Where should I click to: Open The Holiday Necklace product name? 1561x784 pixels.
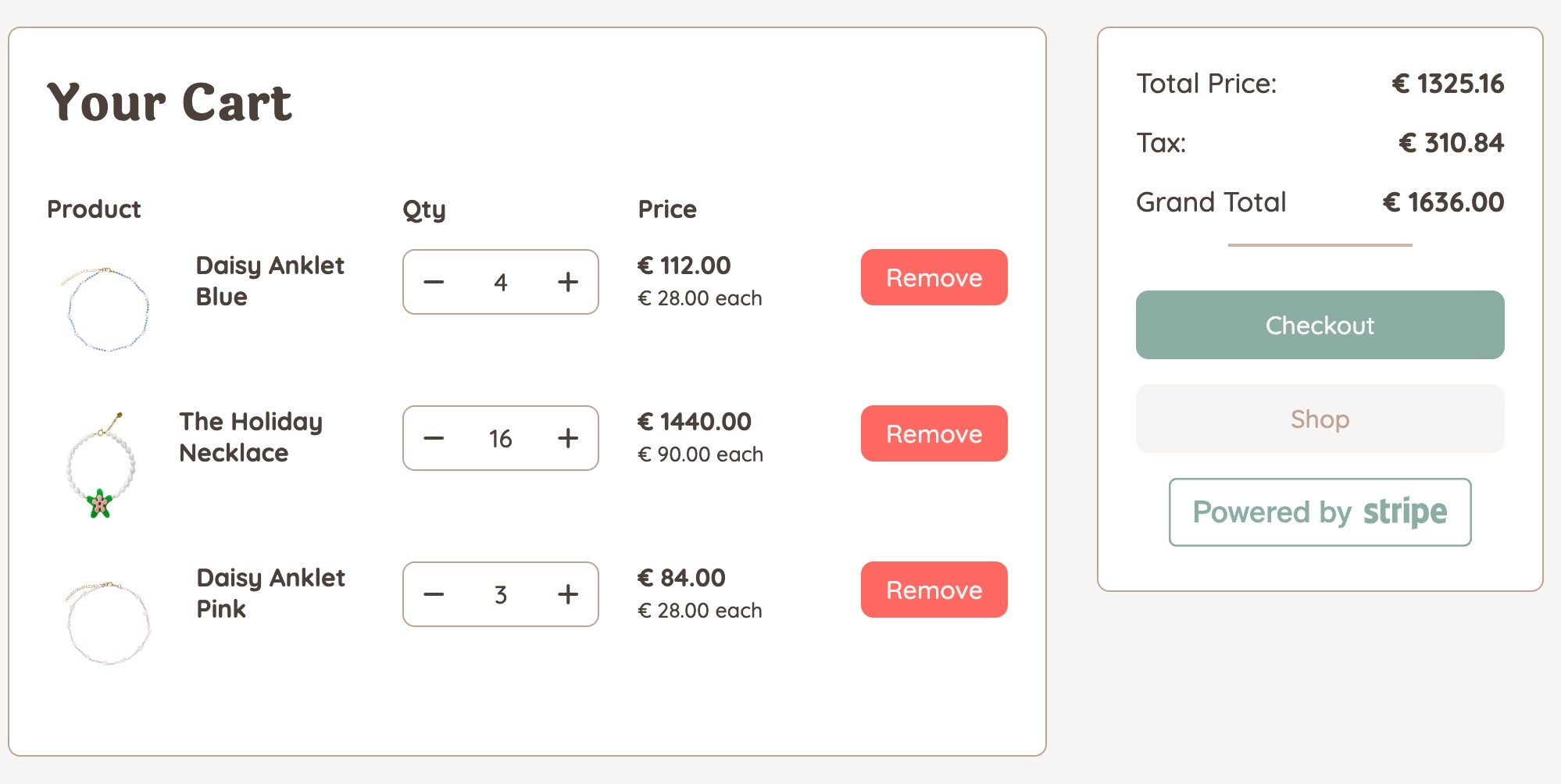pyautogui.click(x=251, y=437)
